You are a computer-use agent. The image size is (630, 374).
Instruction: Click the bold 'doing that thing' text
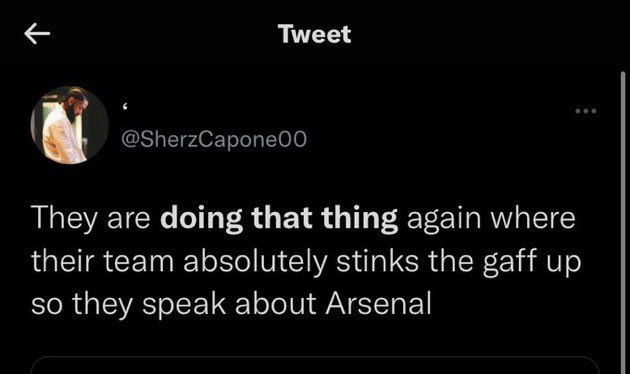279,219
